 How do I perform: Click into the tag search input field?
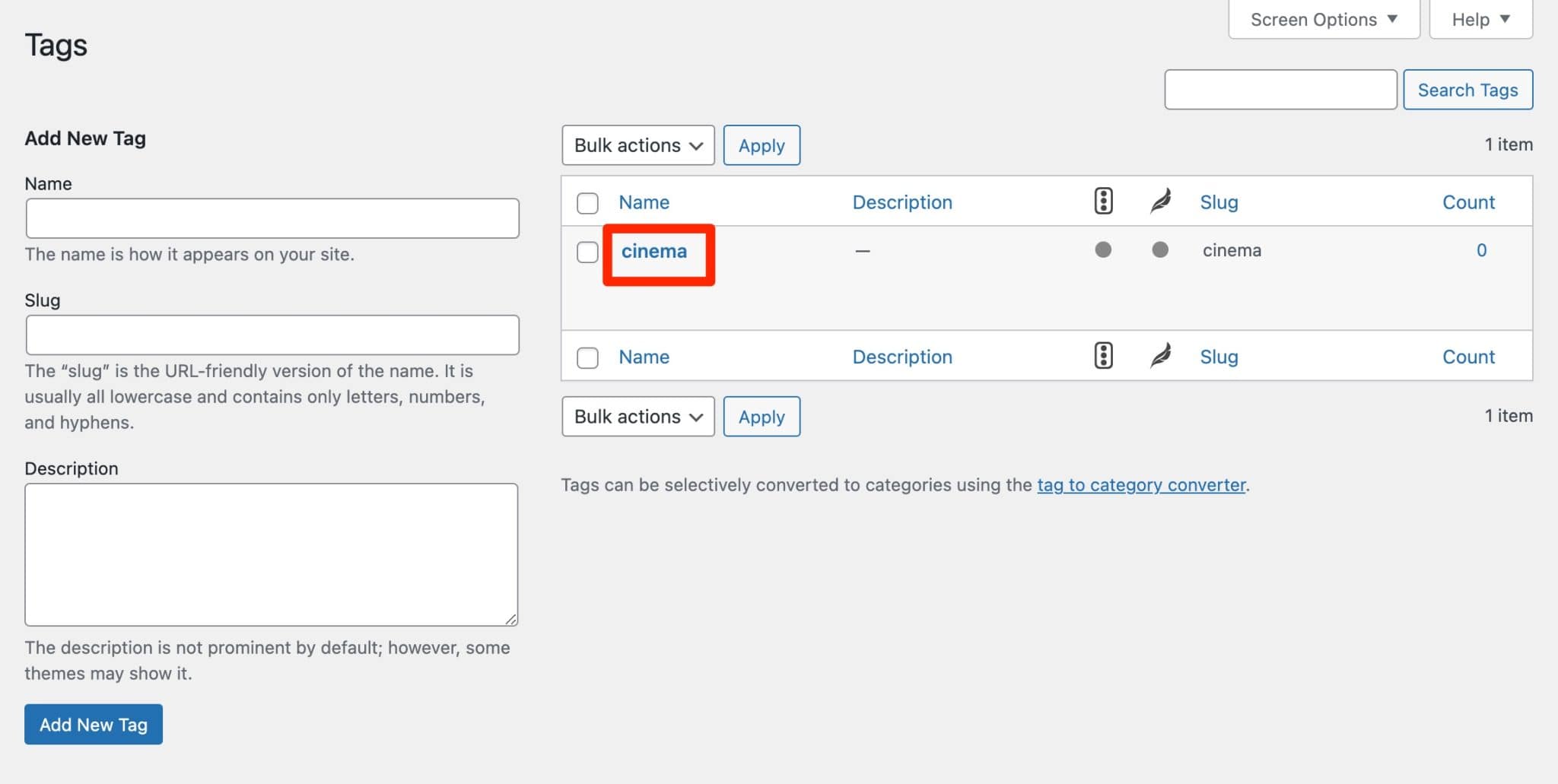click(1280, 89)
